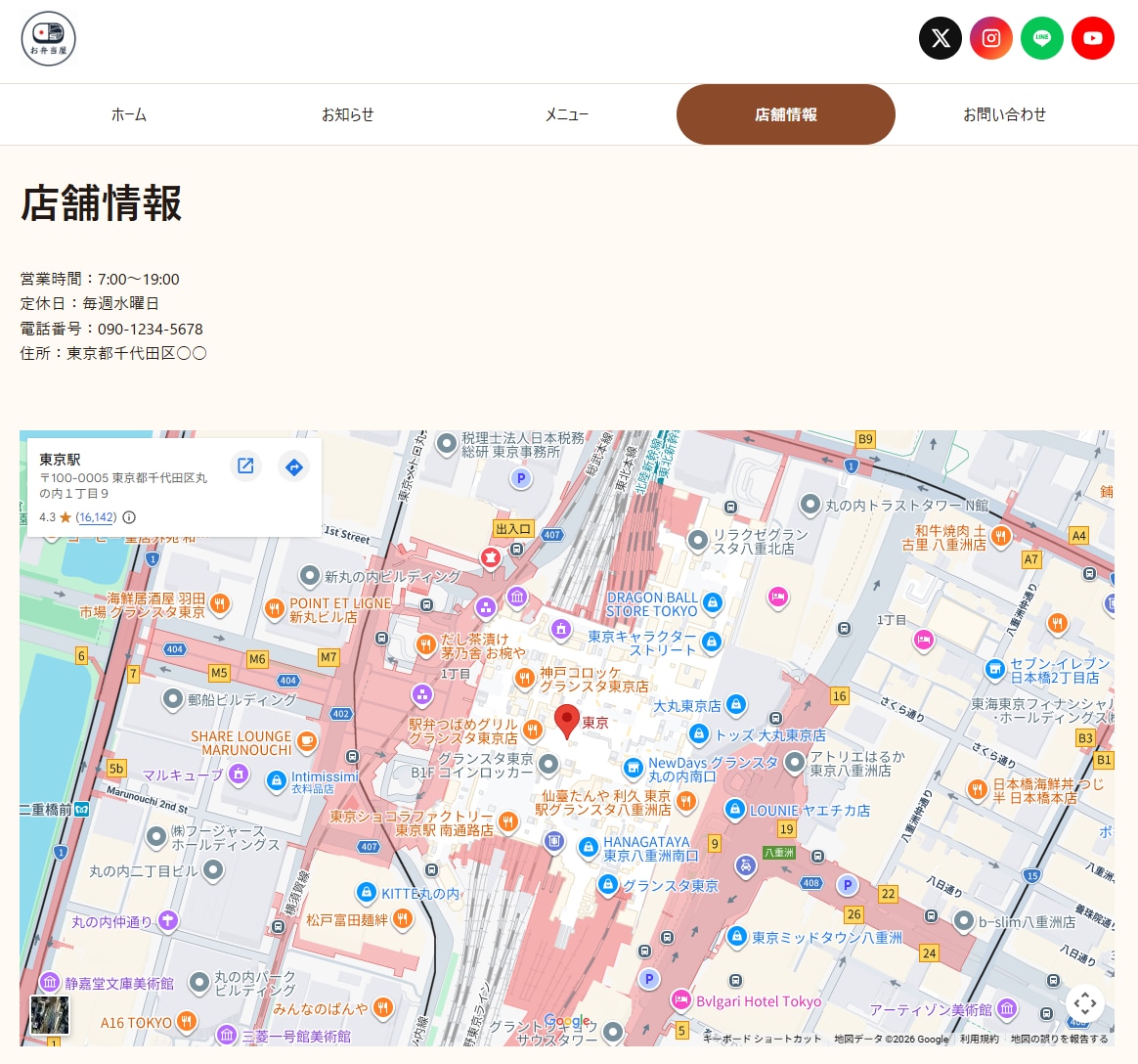Click the 営業時間:7:00~19:00 text
Image resolution: width=1138 pixels, height=1064 pixels.
[100, 279]
